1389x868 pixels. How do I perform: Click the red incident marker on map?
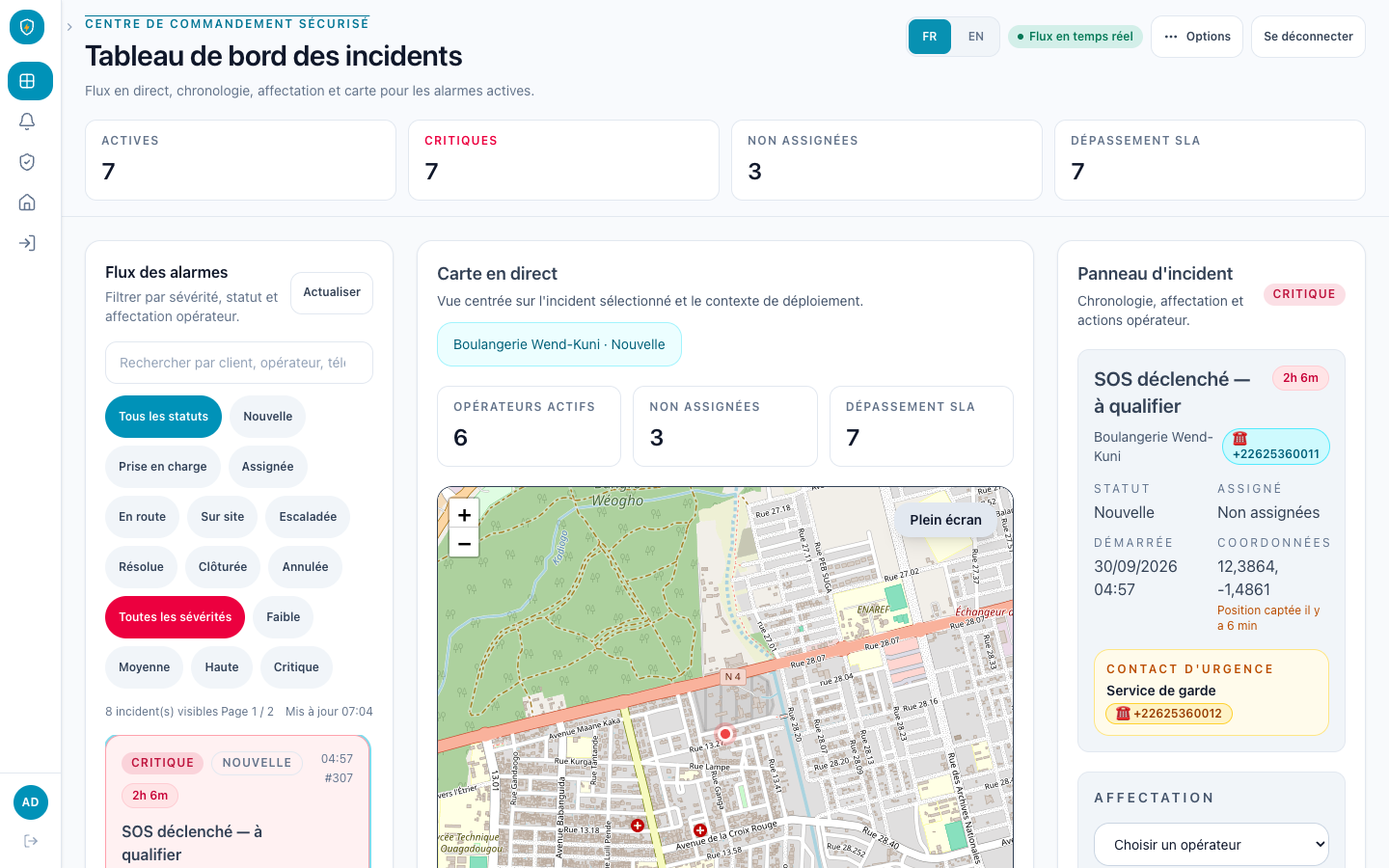coord(725,734)
